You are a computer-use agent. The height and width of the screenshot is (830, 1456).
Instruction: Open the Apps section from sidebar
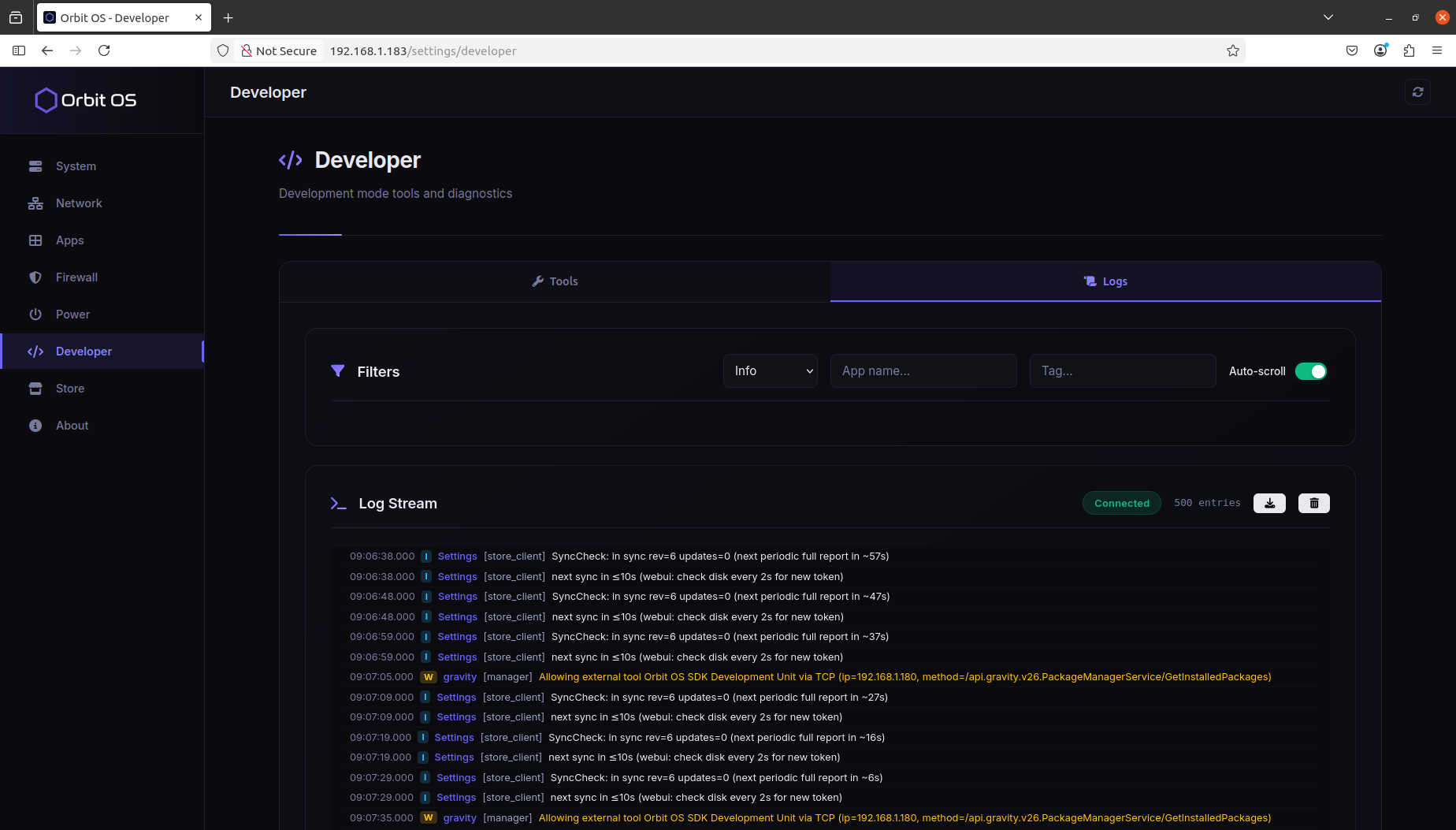click(x=69, y=240)
